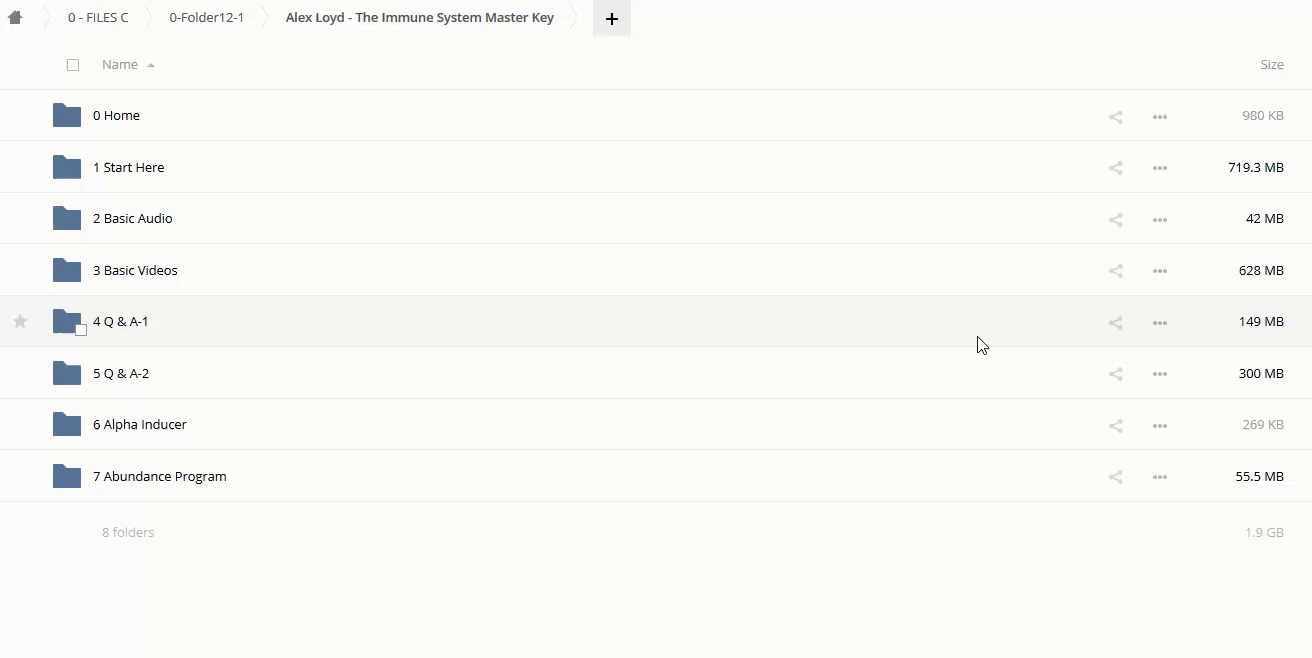Click the 1 Start Here folder icon
The height and width of the screenshot is (658, 1312).
67,167
